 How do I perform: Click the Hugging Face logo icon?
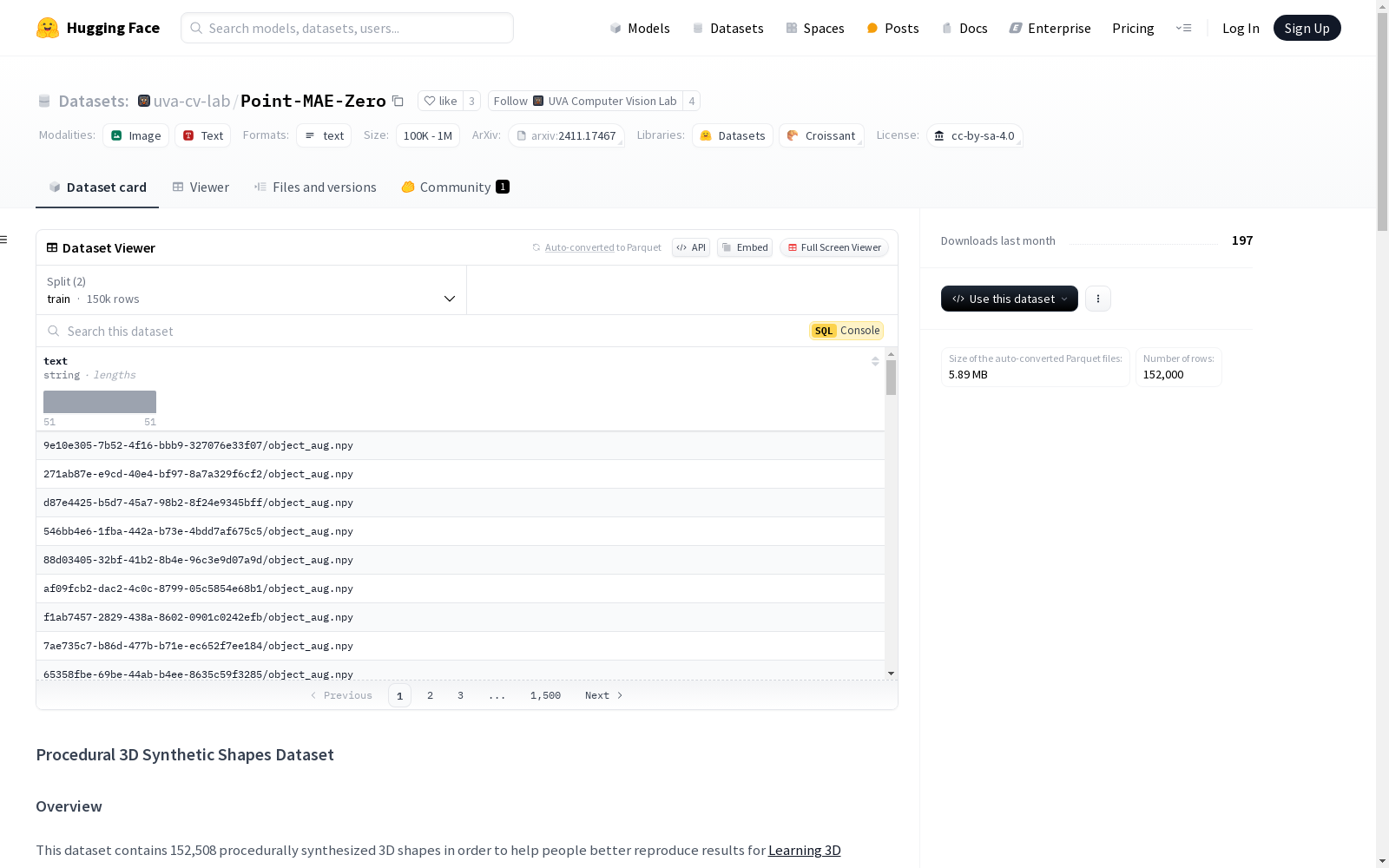48,28
